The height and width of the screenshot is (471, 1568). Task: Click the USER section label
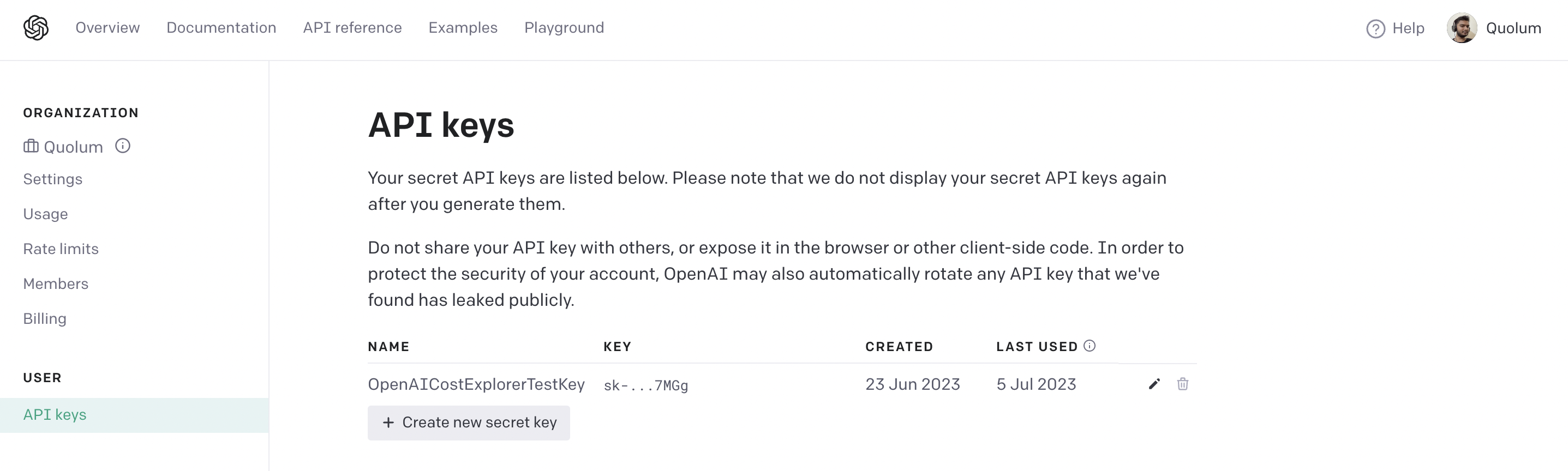[42, 377]
